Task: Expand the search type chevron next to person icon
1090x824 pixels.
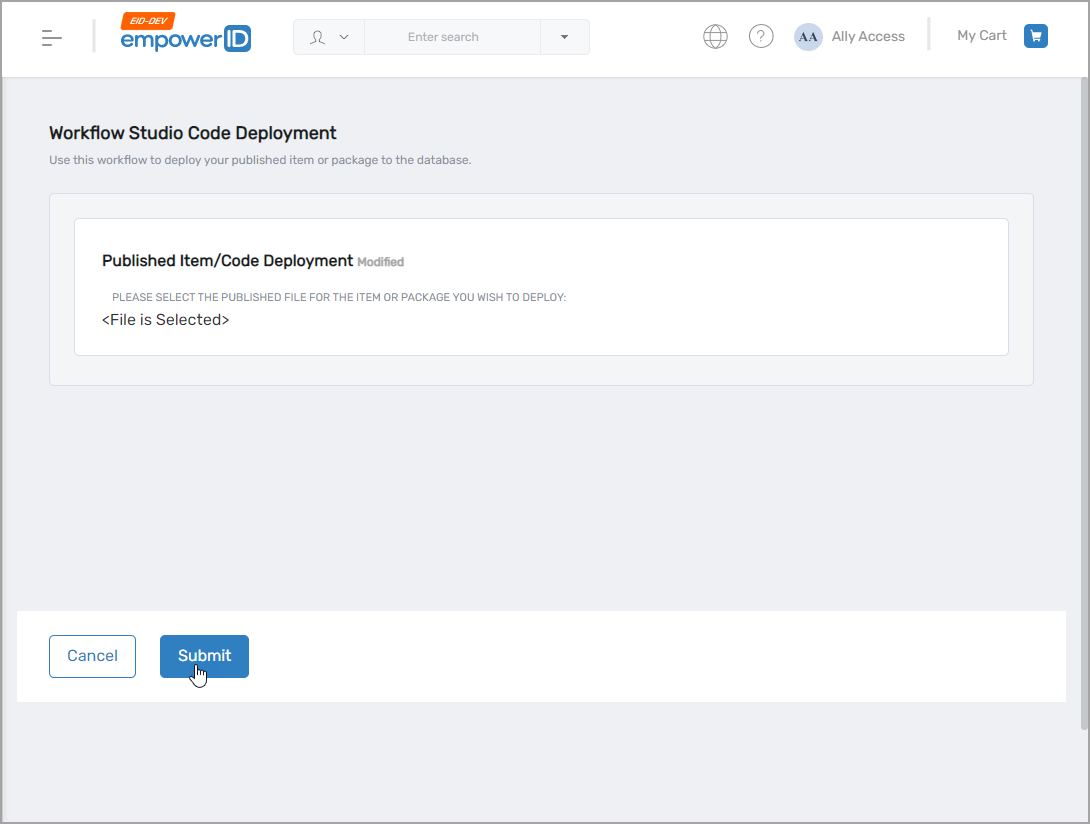Action: coord(341,36)
